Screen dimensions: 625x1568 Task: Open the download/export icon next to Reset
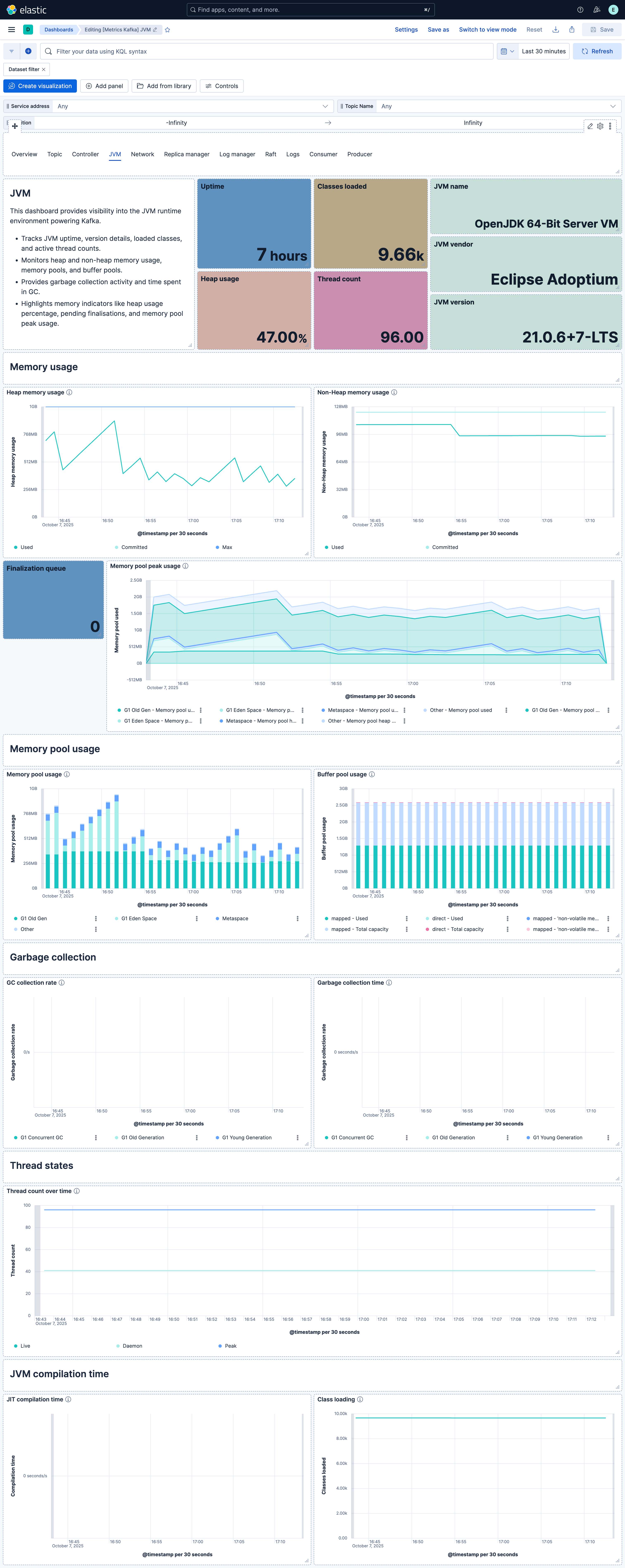pyautogui.click(x=556, y=29)
